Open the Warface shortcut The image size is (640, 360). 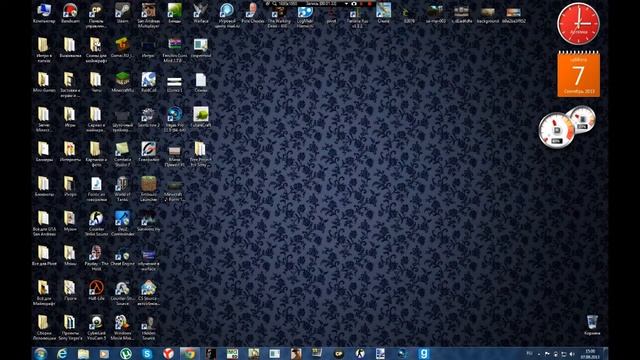(200, 13)
